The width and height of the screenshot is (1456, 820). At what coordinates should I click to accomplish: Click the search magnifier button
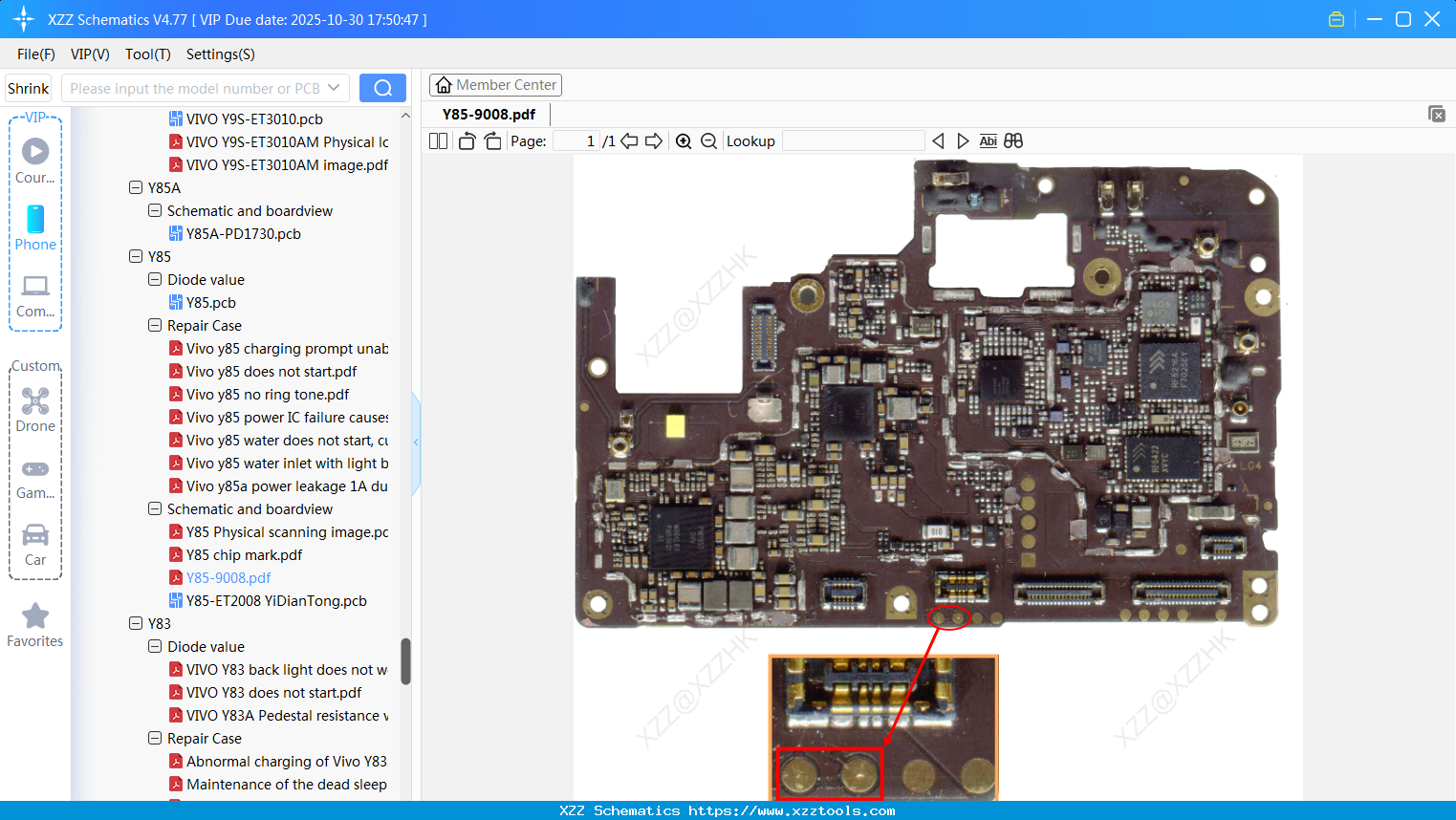pos(382,88)
